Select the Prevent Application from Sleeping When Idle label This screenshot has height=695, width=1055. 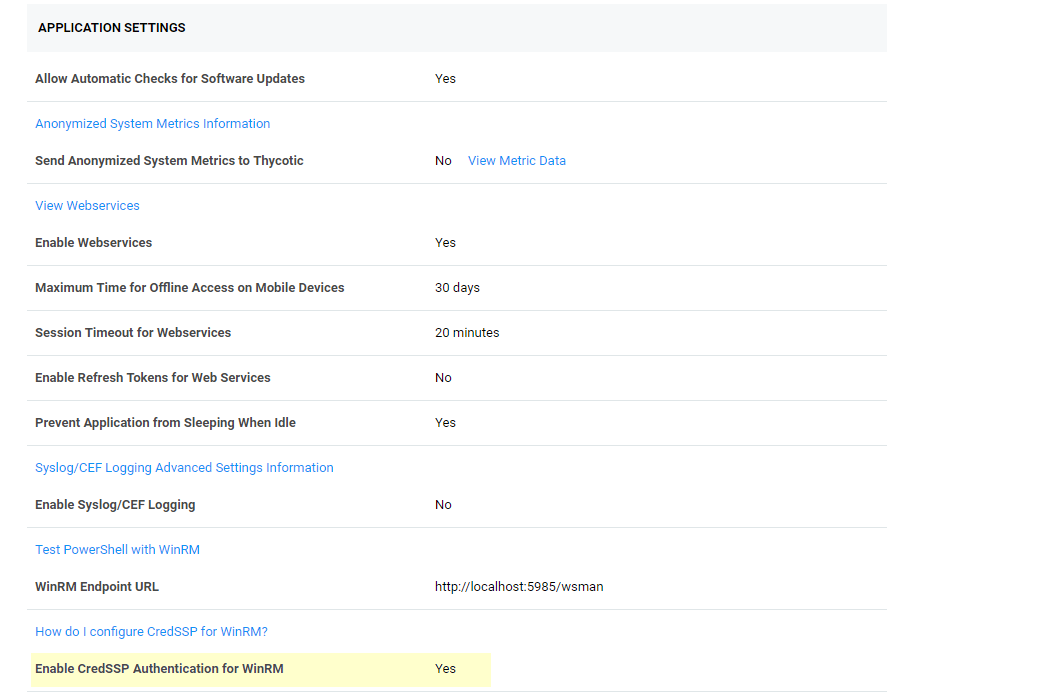pyautogui.click(x=165, y=423)
